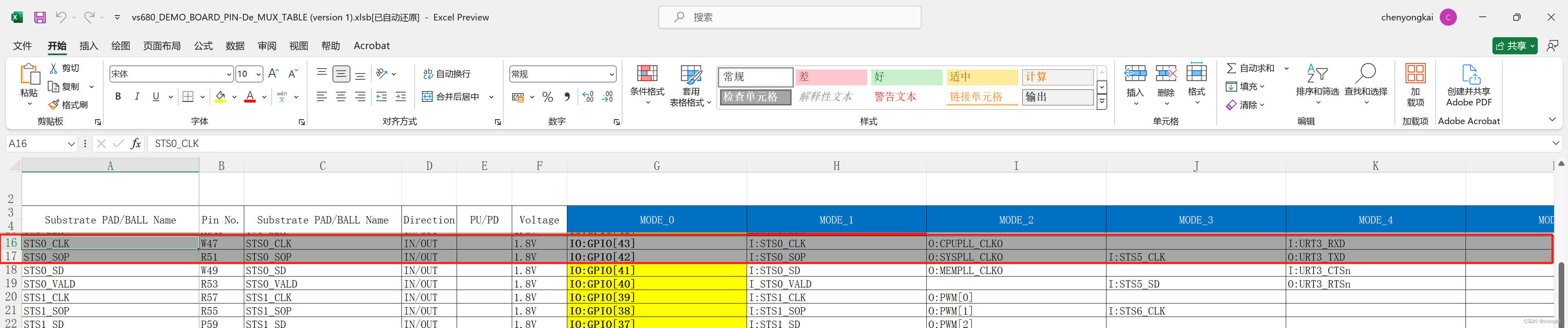Toggle center text alignment
Viewport: 1568px width, 328px height.
pyautogui.click(x=341, y=96)
